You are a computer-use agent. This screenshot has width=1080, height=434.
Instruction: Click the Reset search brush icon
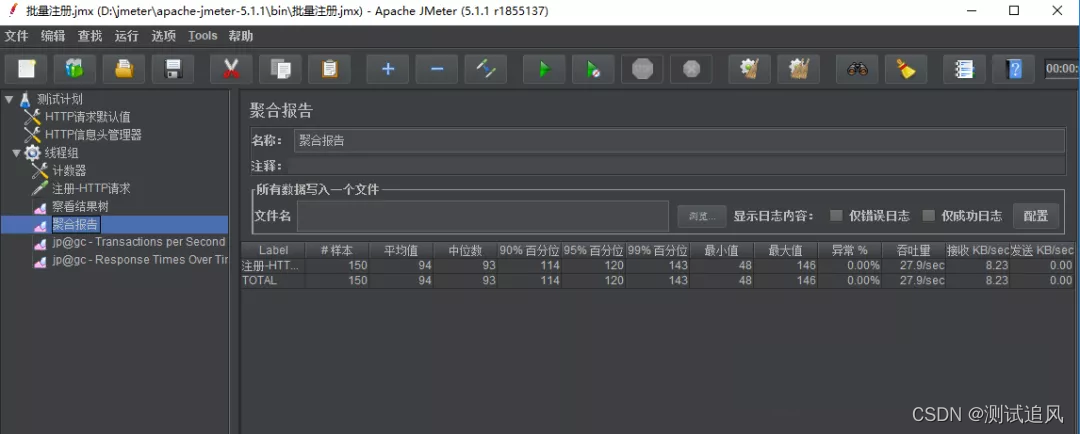pos(906,69)
